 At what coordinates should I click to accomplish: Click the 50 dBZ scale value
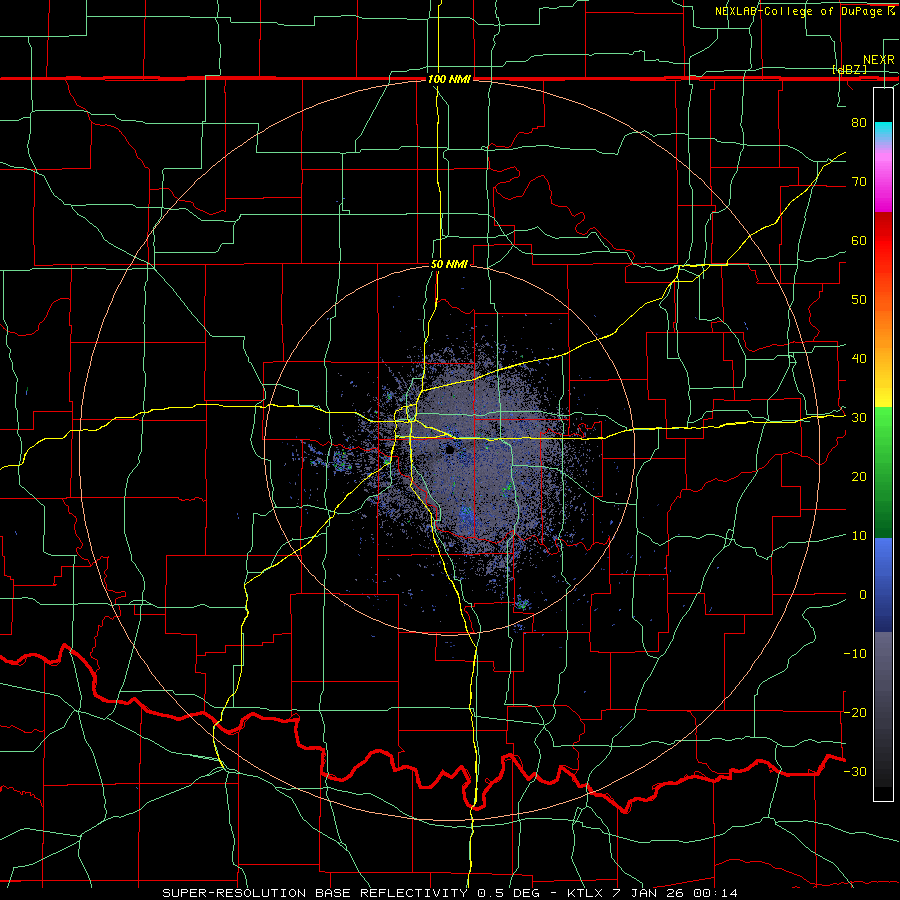point(859,300)
